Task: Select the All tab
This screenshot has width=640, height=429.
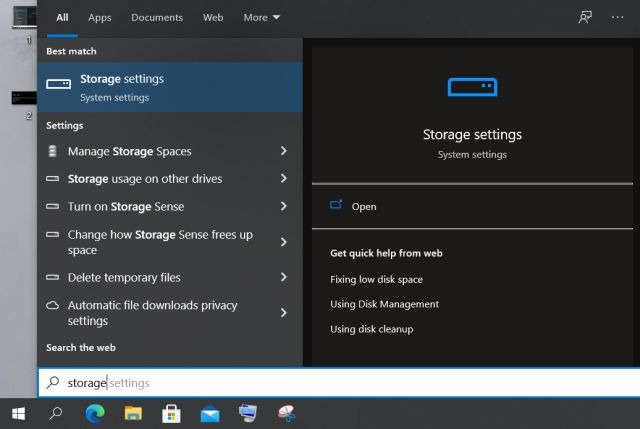Action: [x=62, y=18]
